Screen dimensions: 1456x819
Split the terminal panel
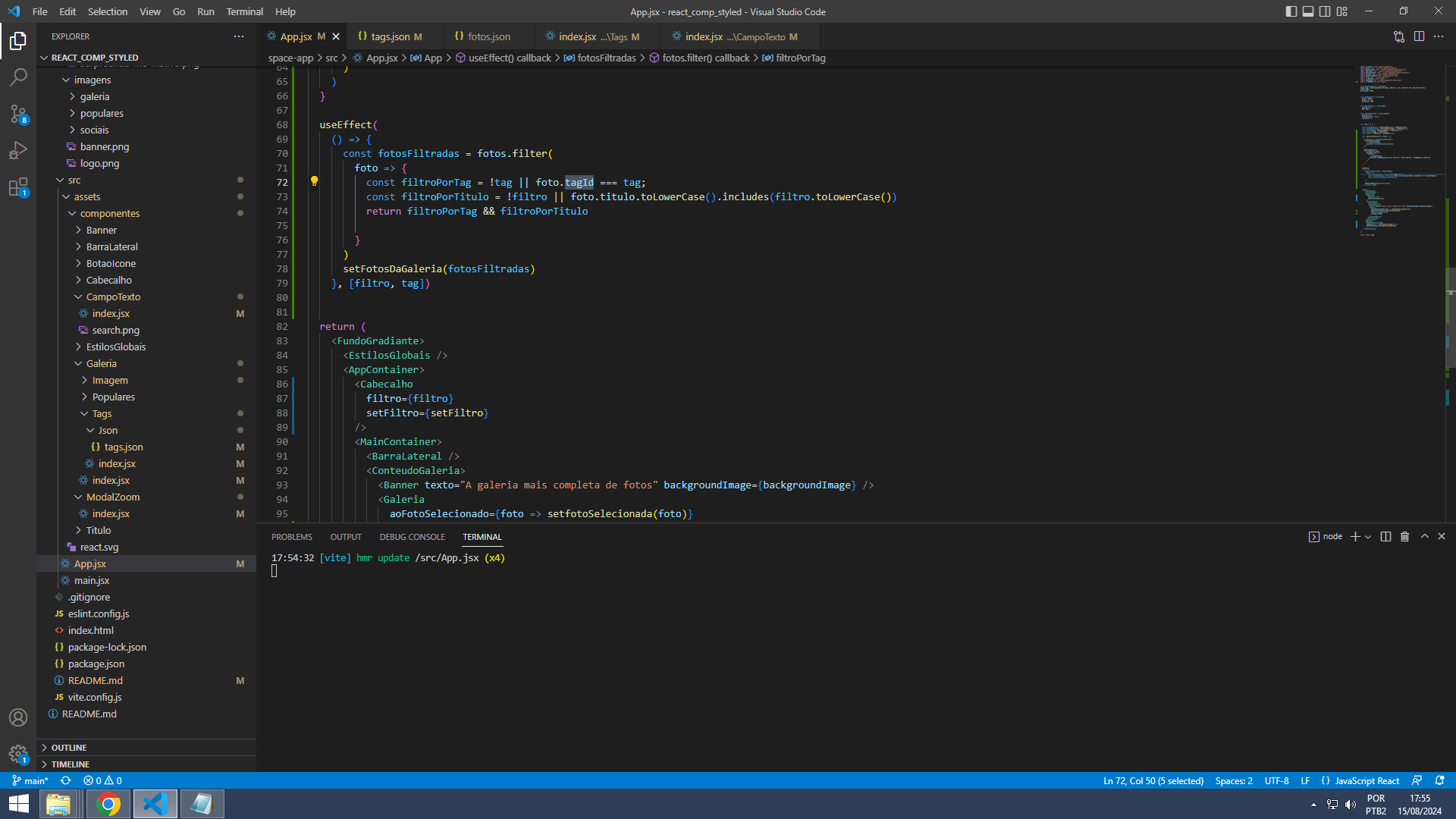(x=1385, y=536)
